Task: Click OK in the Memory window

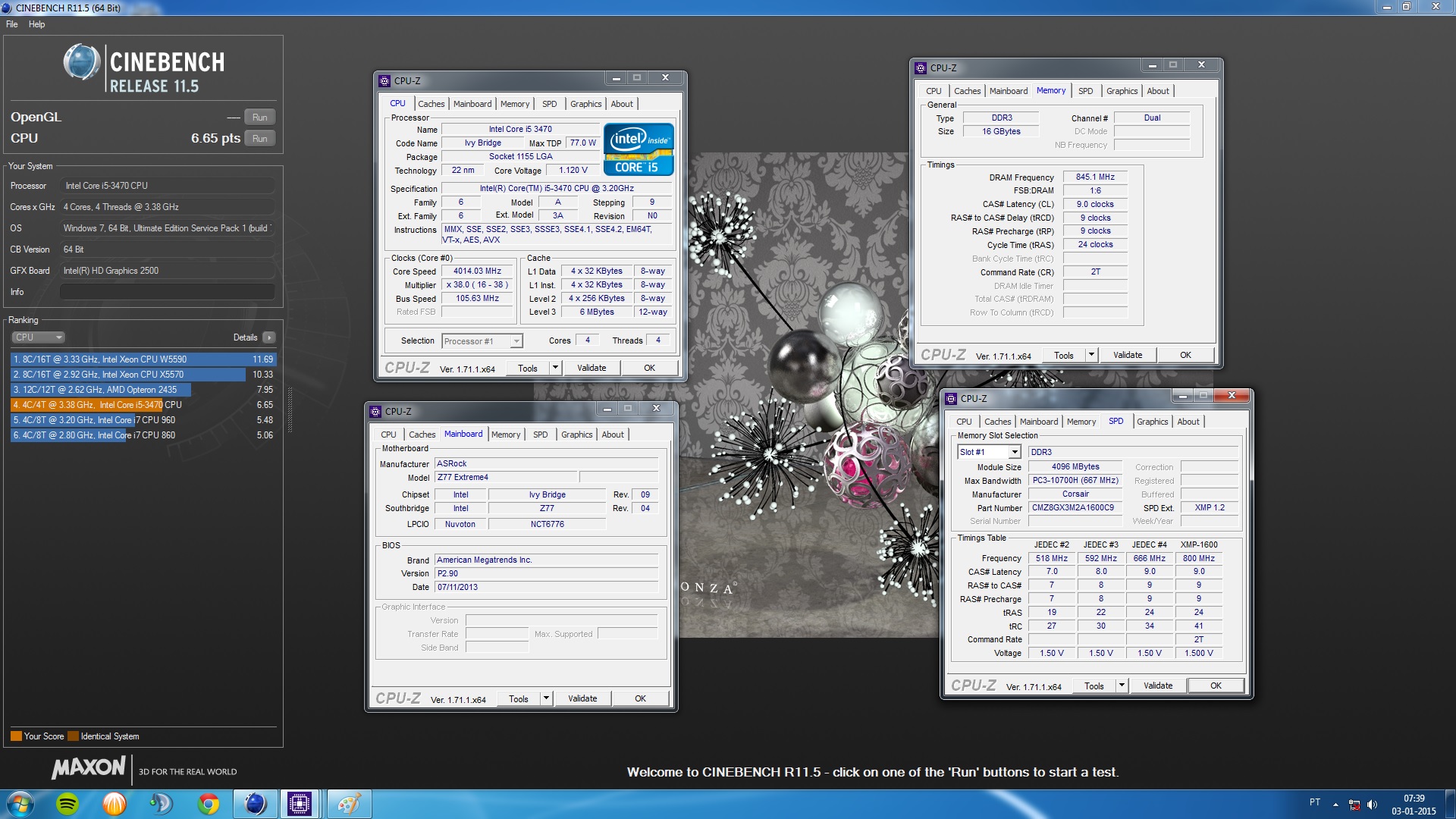Action: click(1185, 355)
